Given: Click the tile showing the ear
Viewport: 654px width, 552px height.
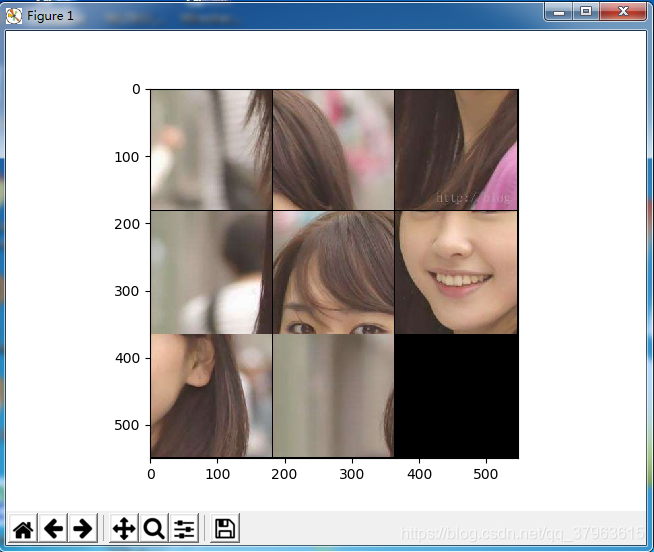Looking at the screenshot, I should pyautogui.click(x=211, y=396).
